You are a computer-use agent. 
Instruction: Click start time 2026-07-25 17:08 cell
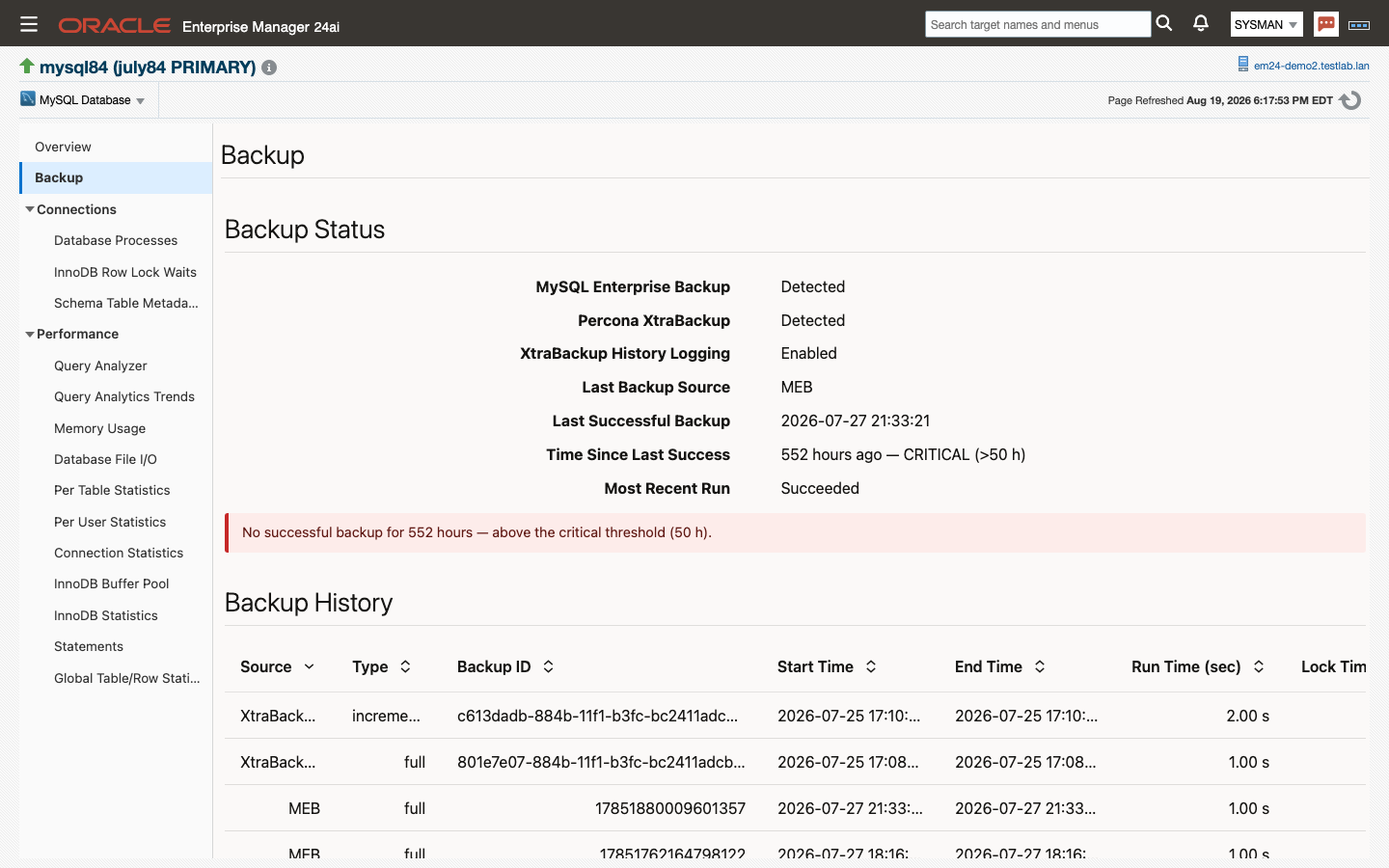pyautogui.click(x=848, y=762)
